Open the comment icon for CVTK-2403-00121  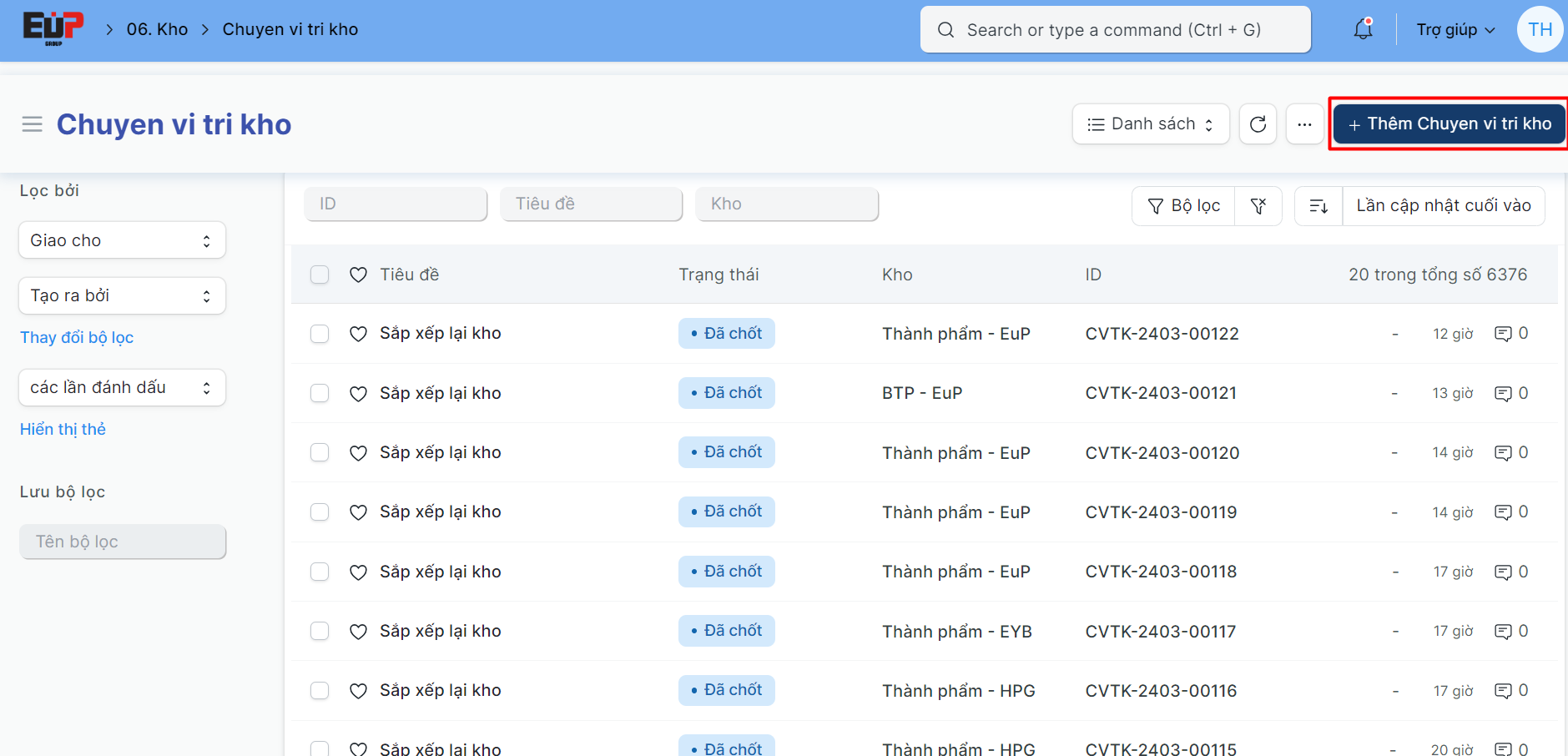click(x=1503, y=393)
